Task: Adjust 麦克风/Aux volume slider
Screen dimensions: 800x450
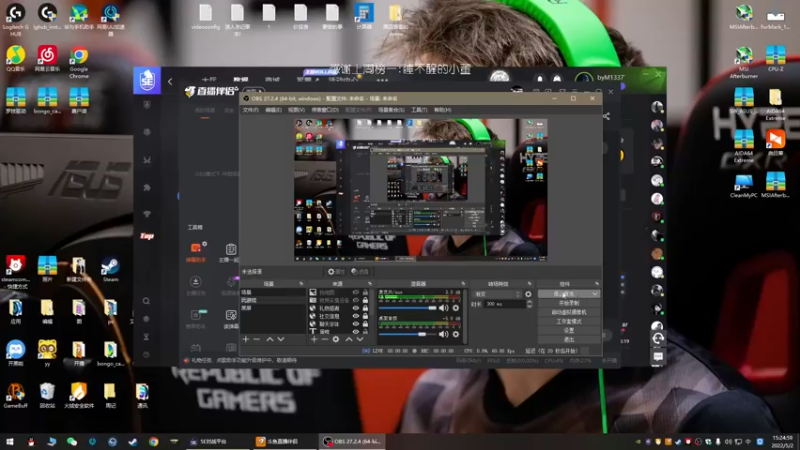Action: click(x=407, y=308)
